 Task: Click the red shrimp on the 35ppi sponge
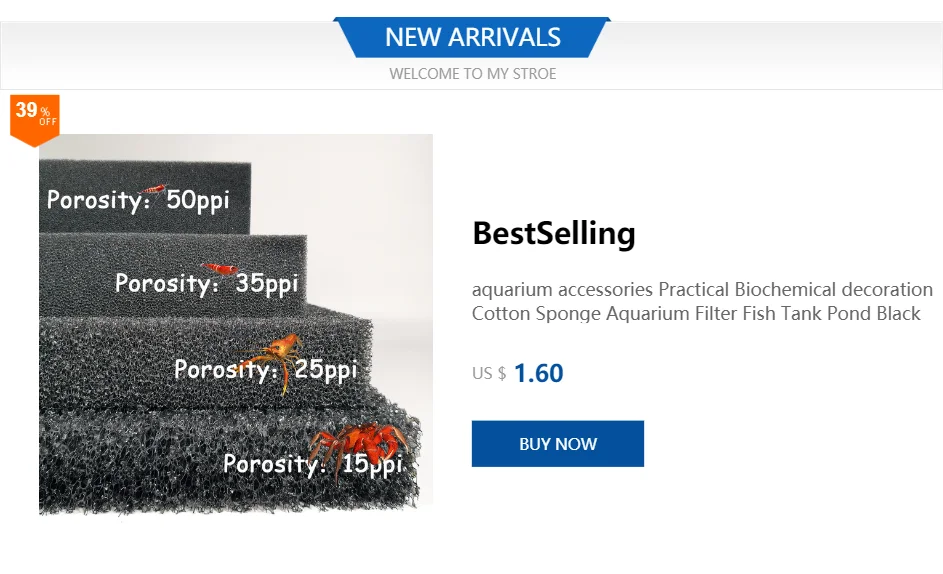click(220, 268)
